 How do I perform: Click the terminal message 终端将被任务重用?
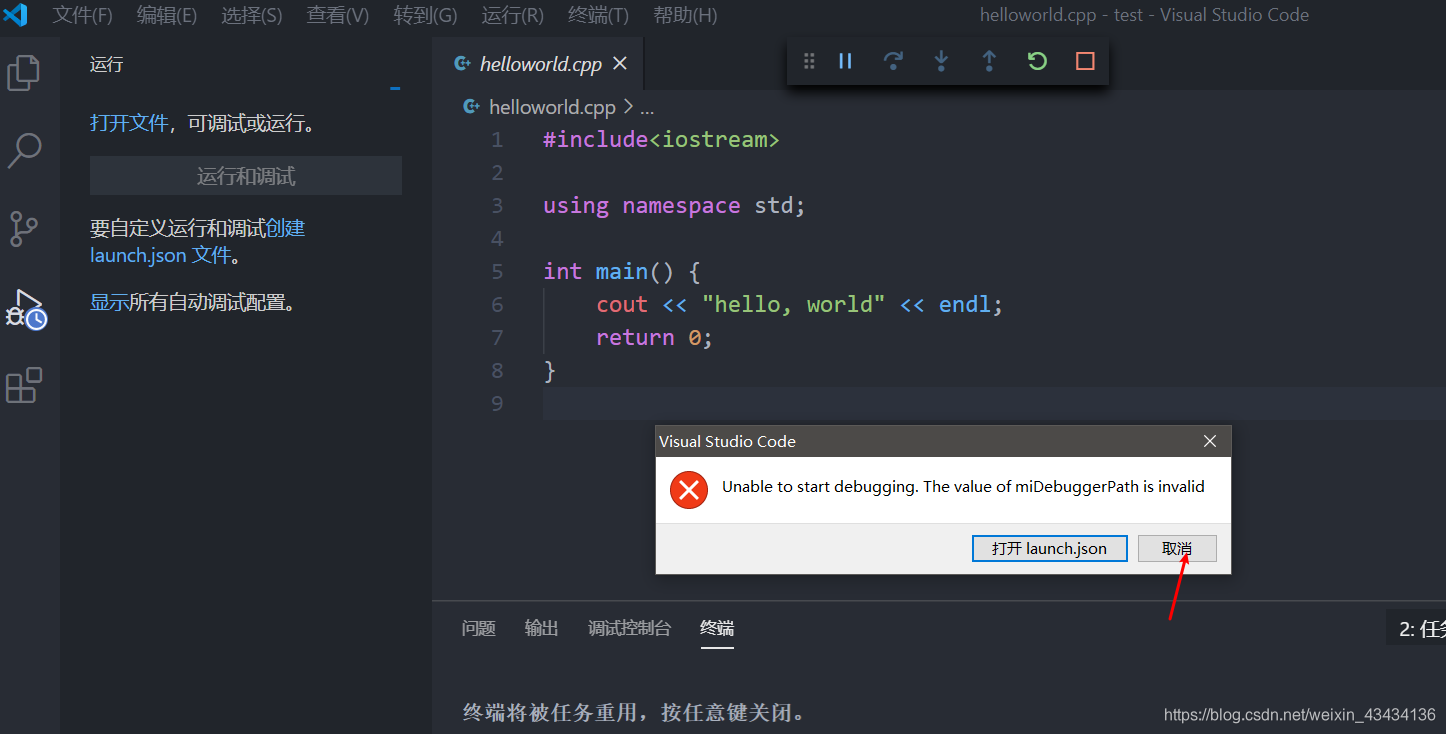click(x=634, y=712)
